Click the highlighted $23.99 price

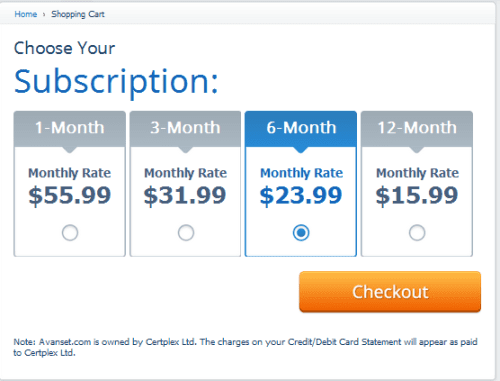click(x=301, y=196)
